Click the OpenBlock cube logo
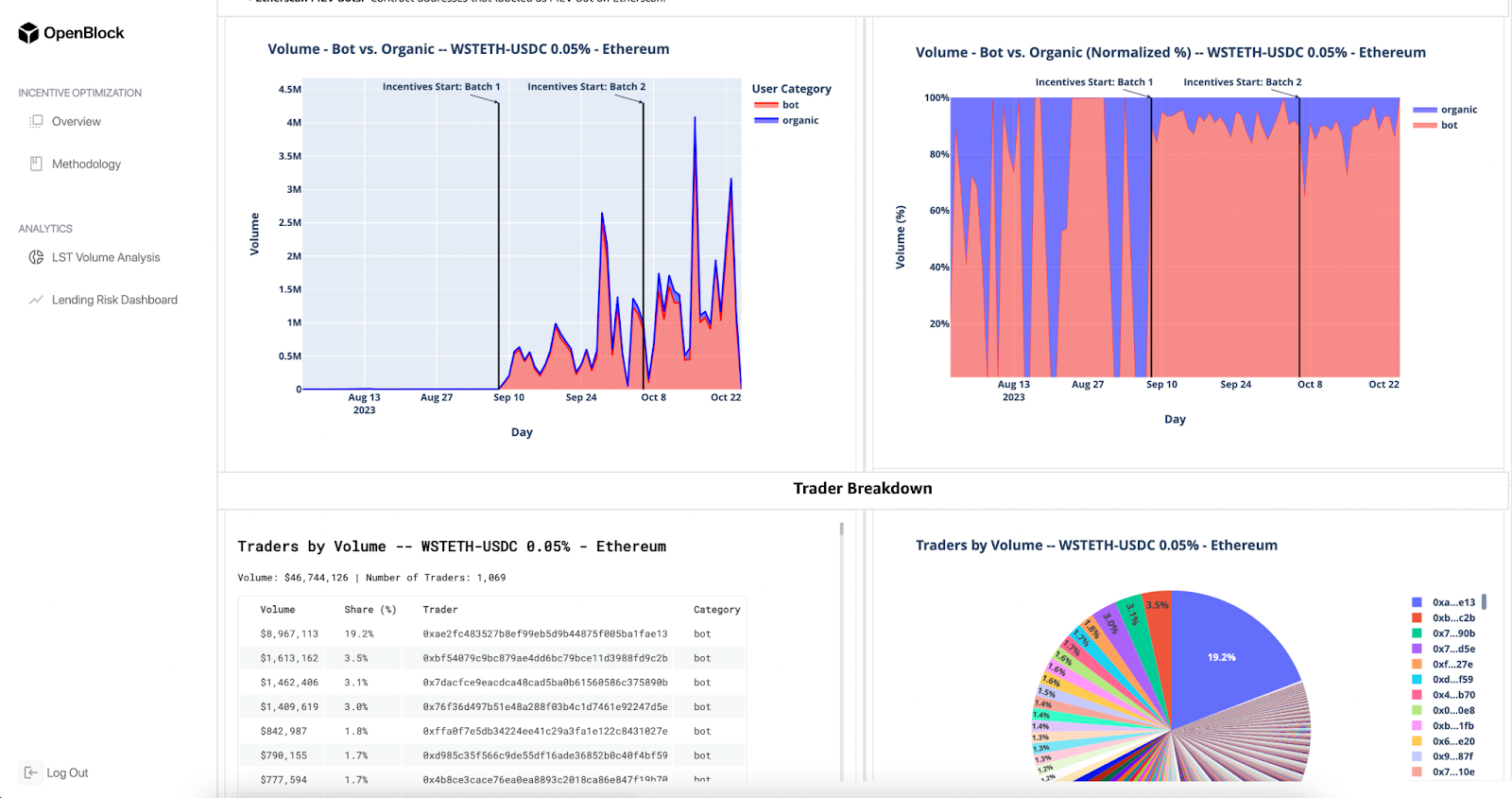This screenshot has width=1512, height=798. [28, 33]
